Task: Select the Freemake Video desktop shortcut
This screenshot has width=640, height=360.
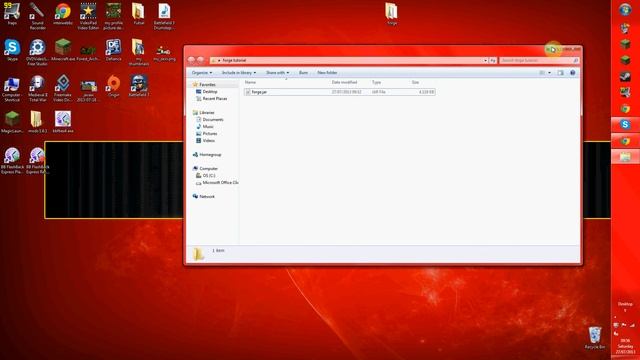Action: [x=63, y=88]
